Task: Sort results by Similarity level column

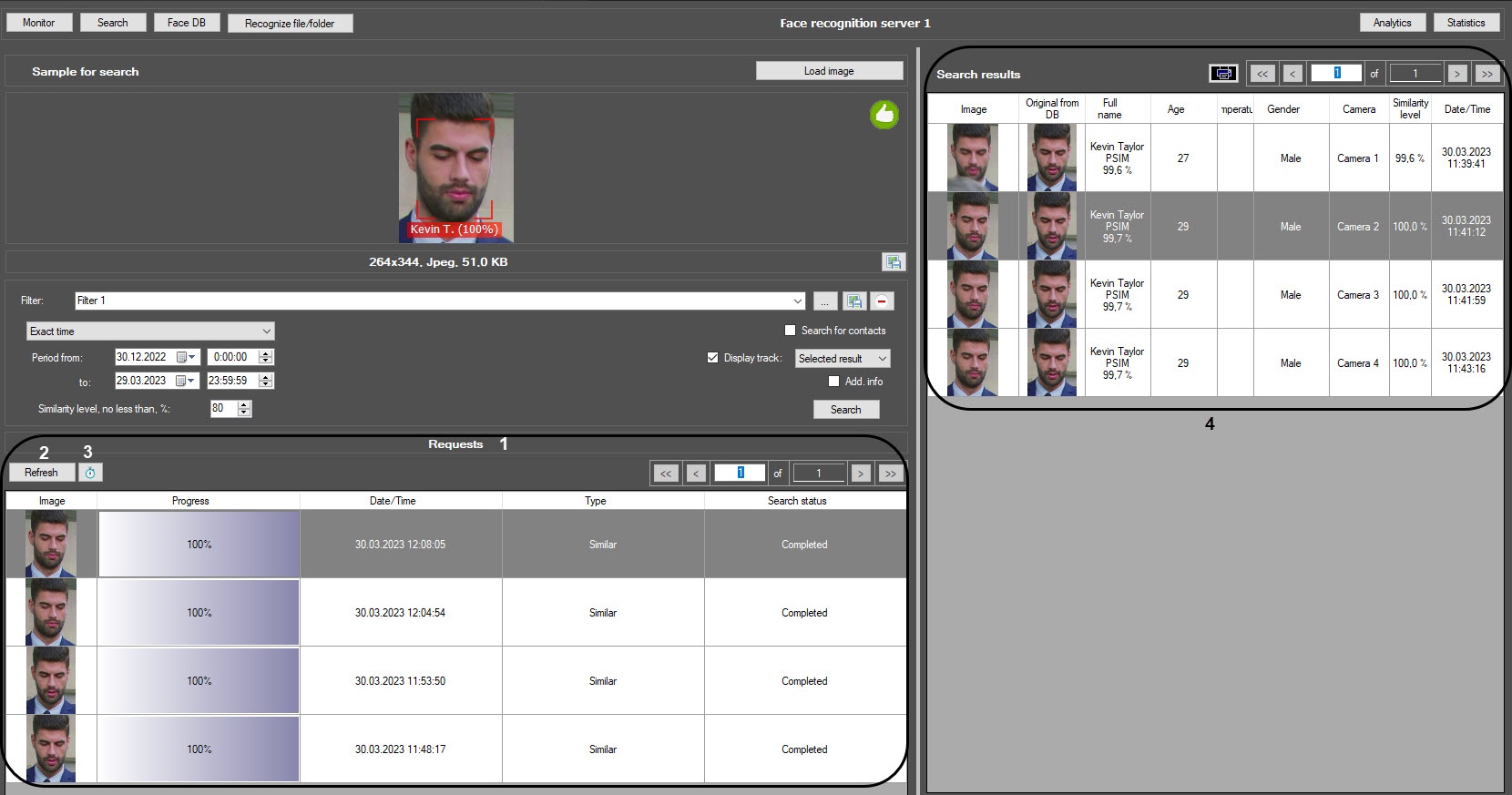Action: 1410,109
